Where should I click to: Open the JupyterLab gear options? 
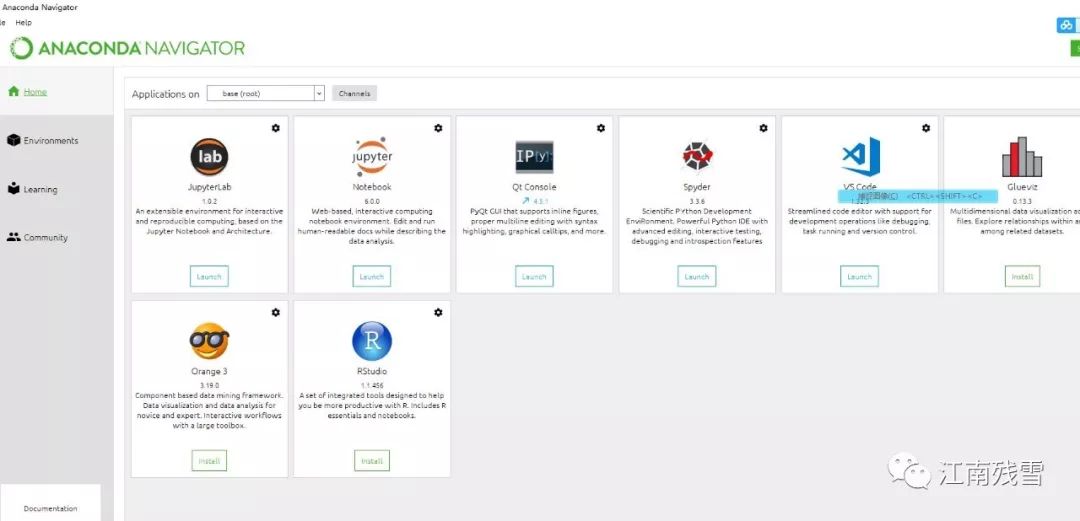276,128
